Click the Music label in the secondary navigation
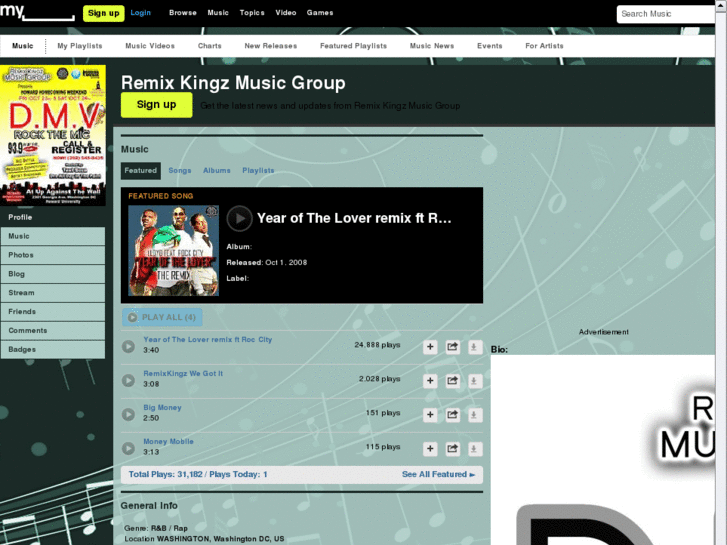727x545 pixels. (23, 46)
